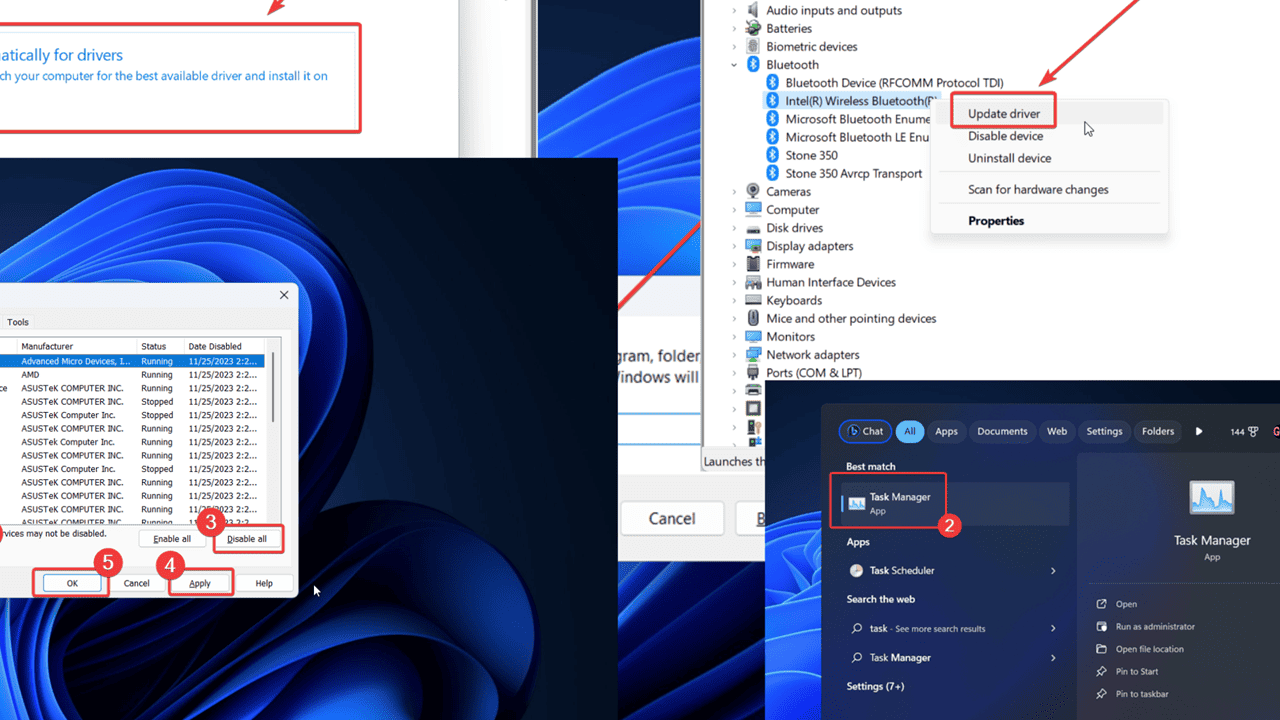Expand the Display adapters tree node
This screenshot has width=1280, height=720.
[734, 245]
